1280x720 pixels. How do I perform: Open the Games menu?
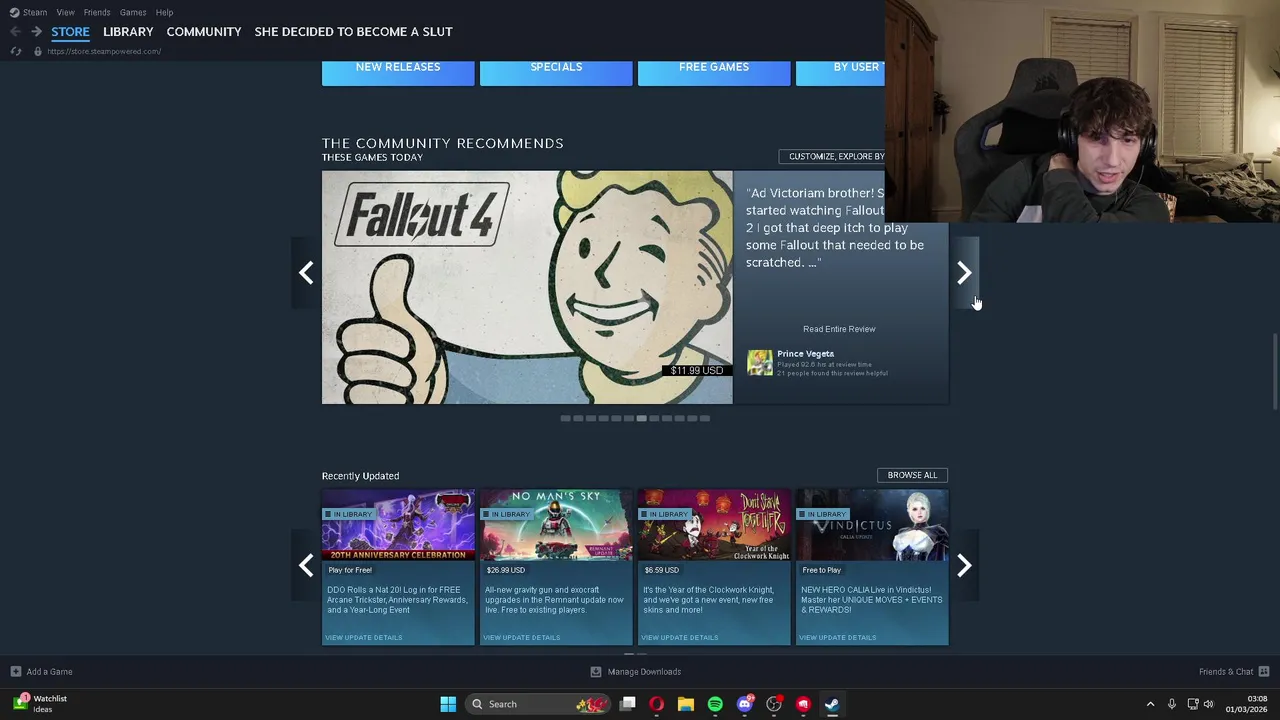pos(133,12)
